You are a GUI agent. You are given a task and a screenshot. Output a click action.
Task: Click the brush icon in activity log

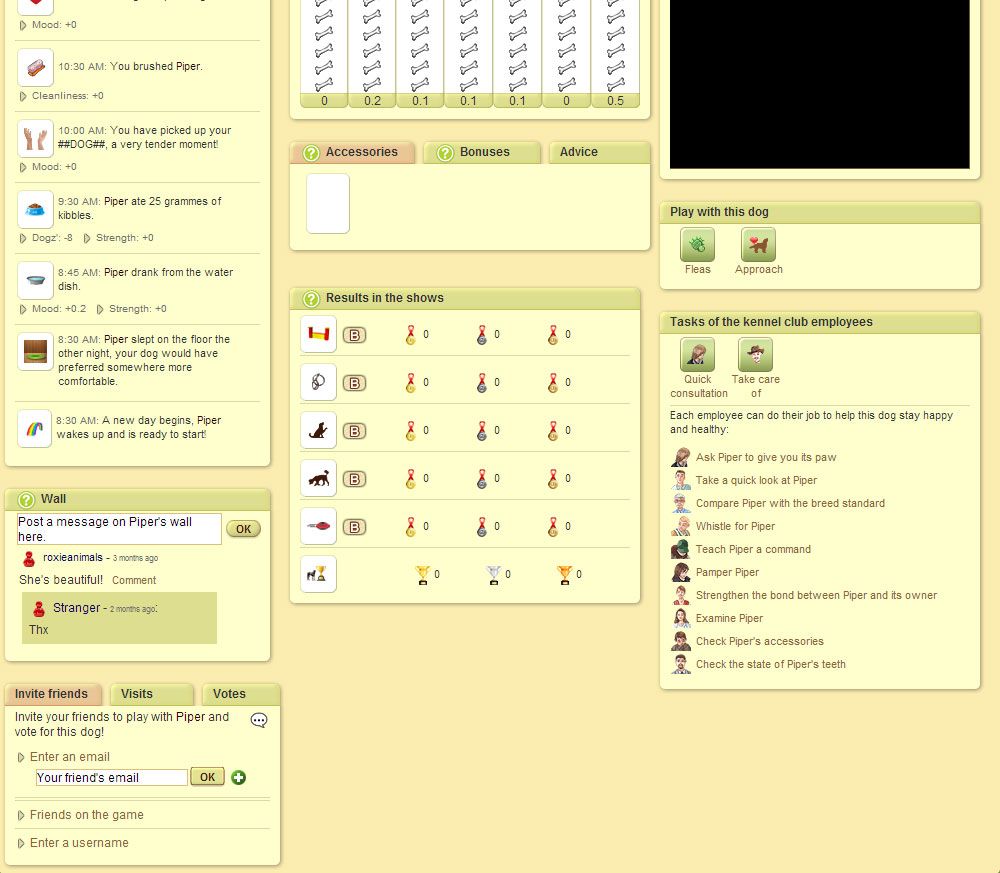(35, 67)
